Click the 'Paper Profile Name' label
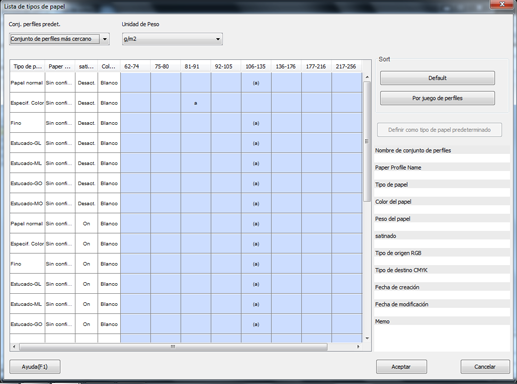This screenshot has width=517, height=384. click(x=398, y=168)
